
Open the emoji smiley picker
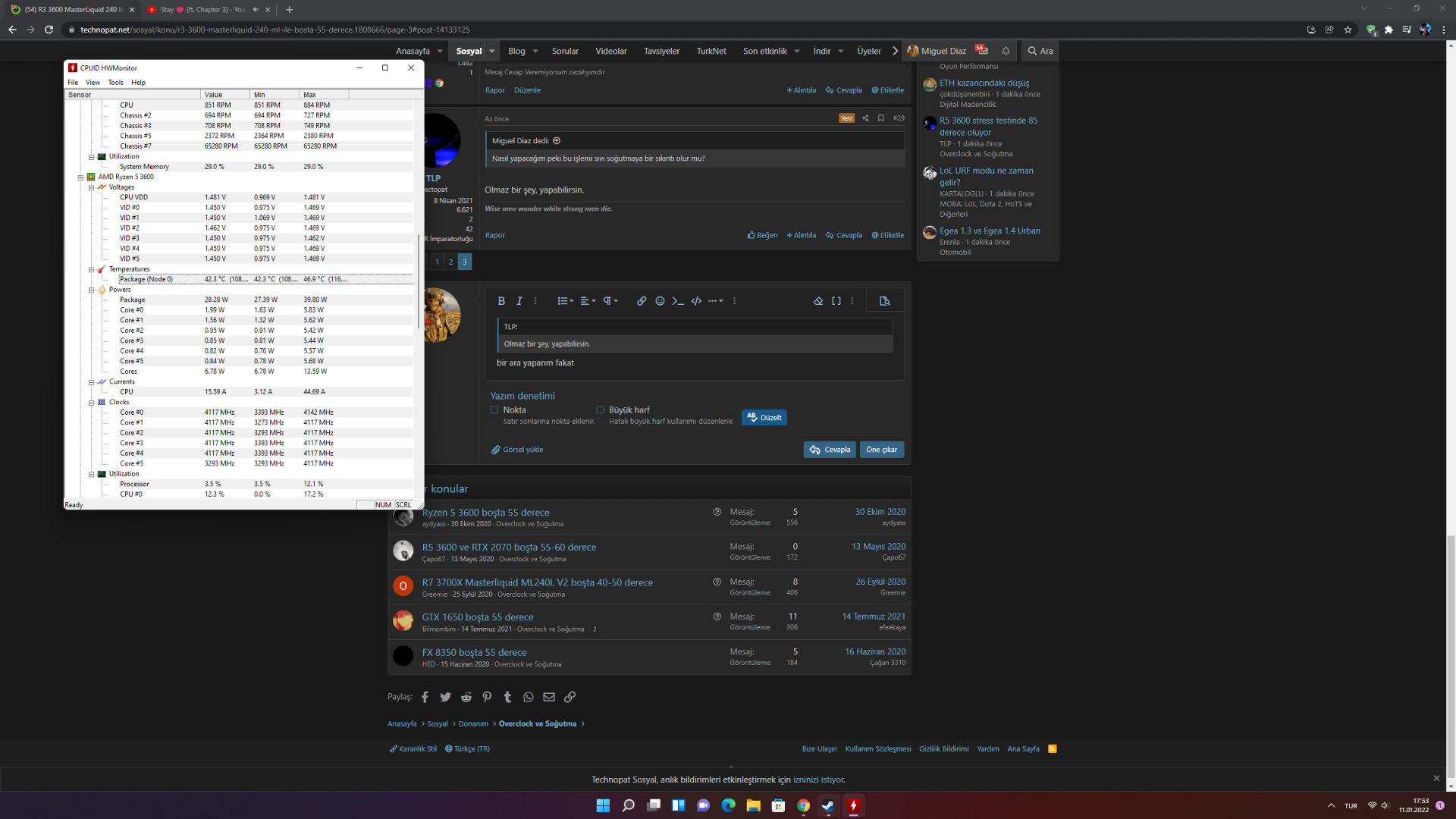[660, 301]
